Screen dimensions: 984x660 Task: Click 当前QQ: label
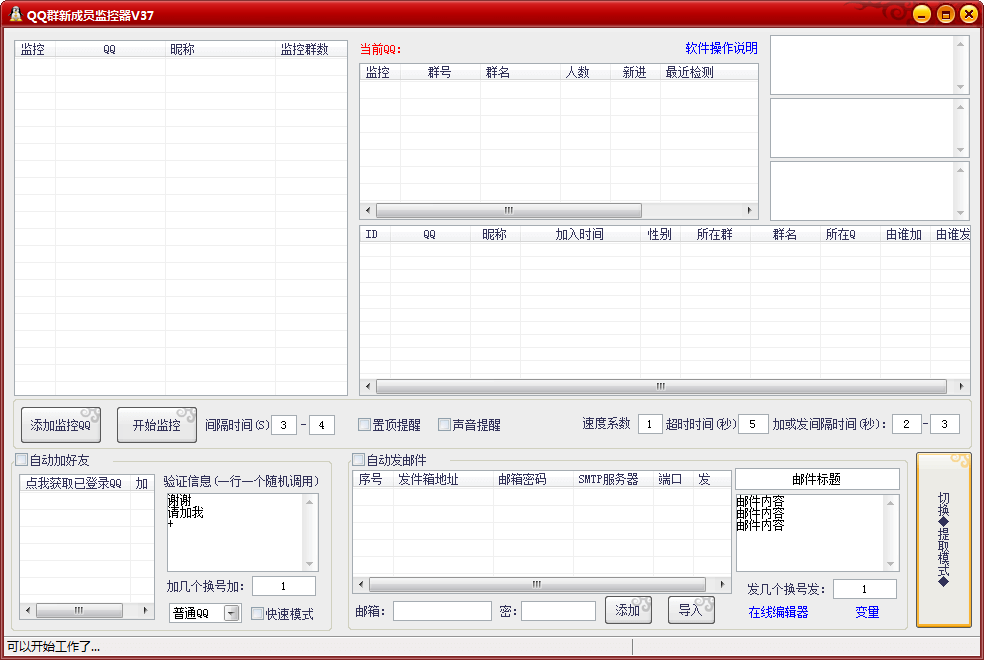coord(380,49)
